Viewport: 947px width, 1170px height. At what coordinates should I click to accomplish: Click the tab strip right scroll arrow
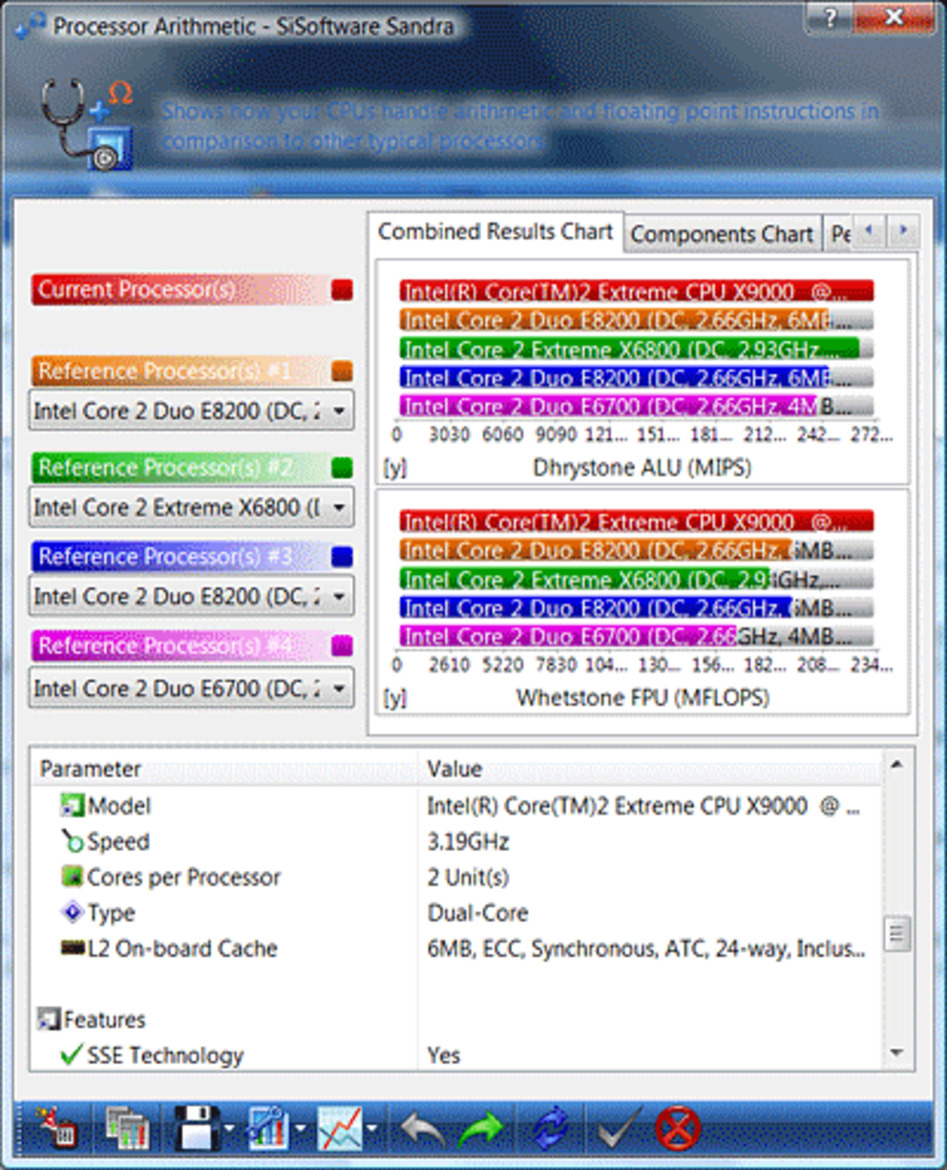pos(903,230)
